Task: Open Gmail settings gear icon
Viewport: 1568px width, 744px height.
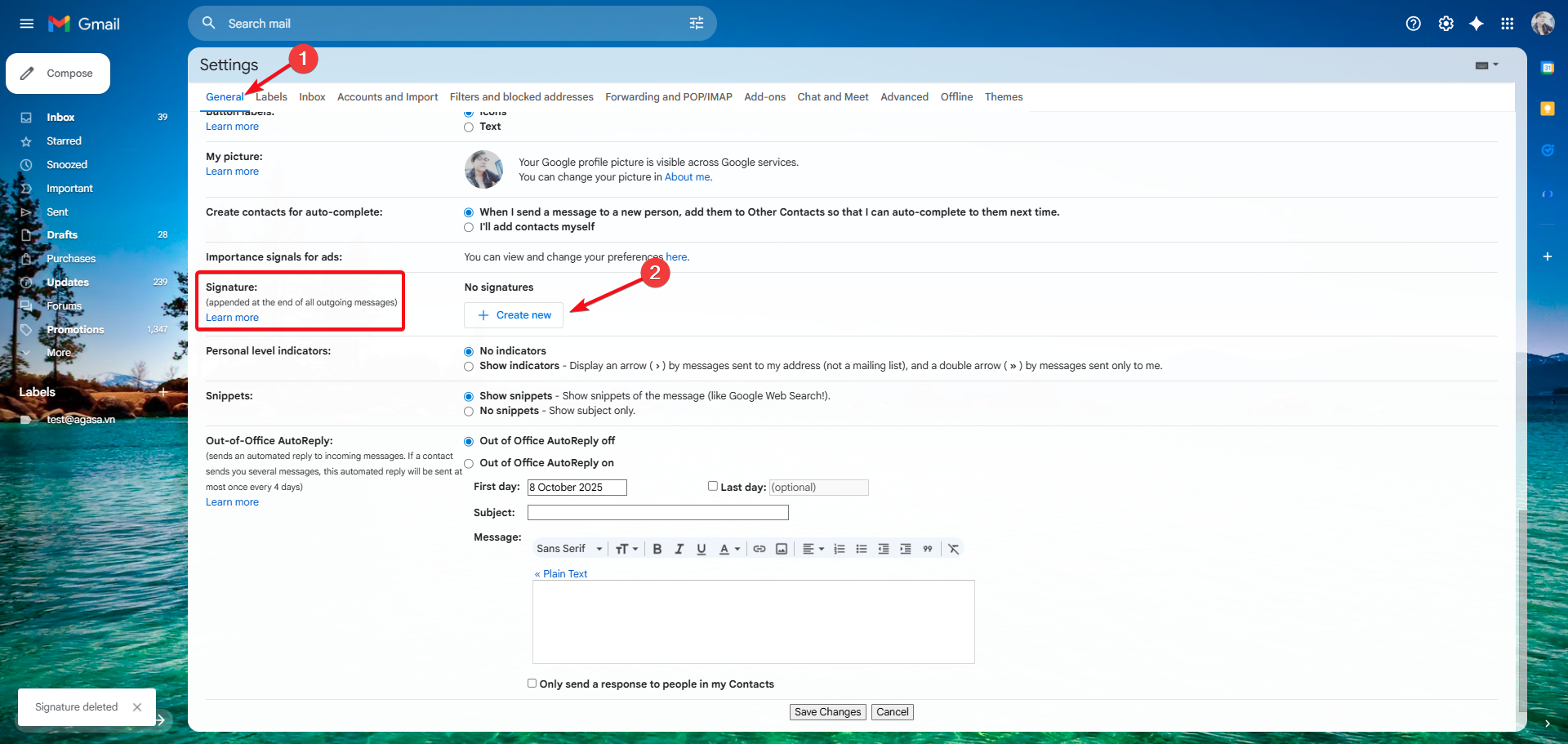Action: coord(1445,24)
